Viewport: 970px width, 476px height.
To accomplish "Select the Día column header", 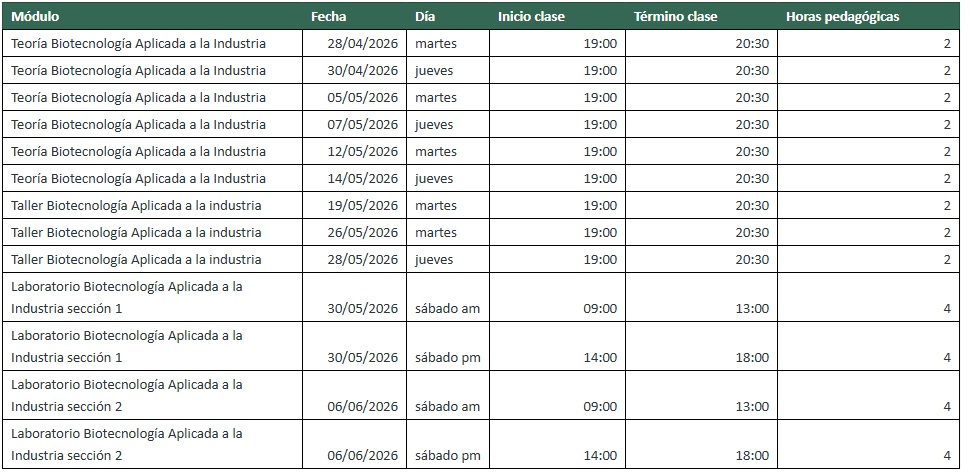I will coord(426,17).
